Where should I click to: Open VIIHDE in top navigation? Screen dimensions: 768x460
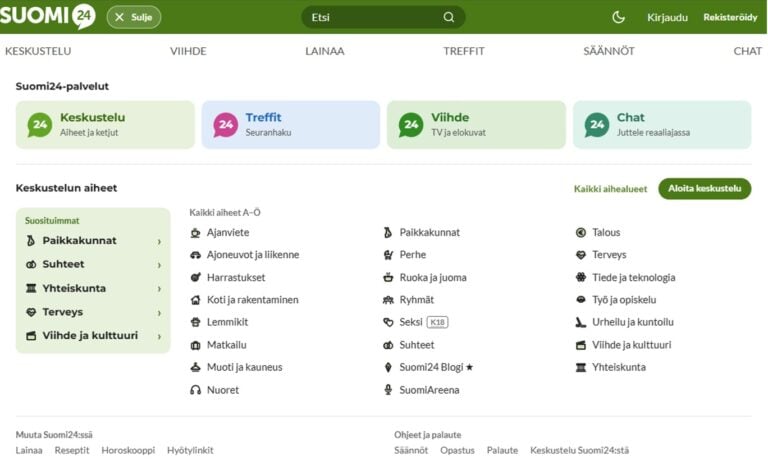188,51
